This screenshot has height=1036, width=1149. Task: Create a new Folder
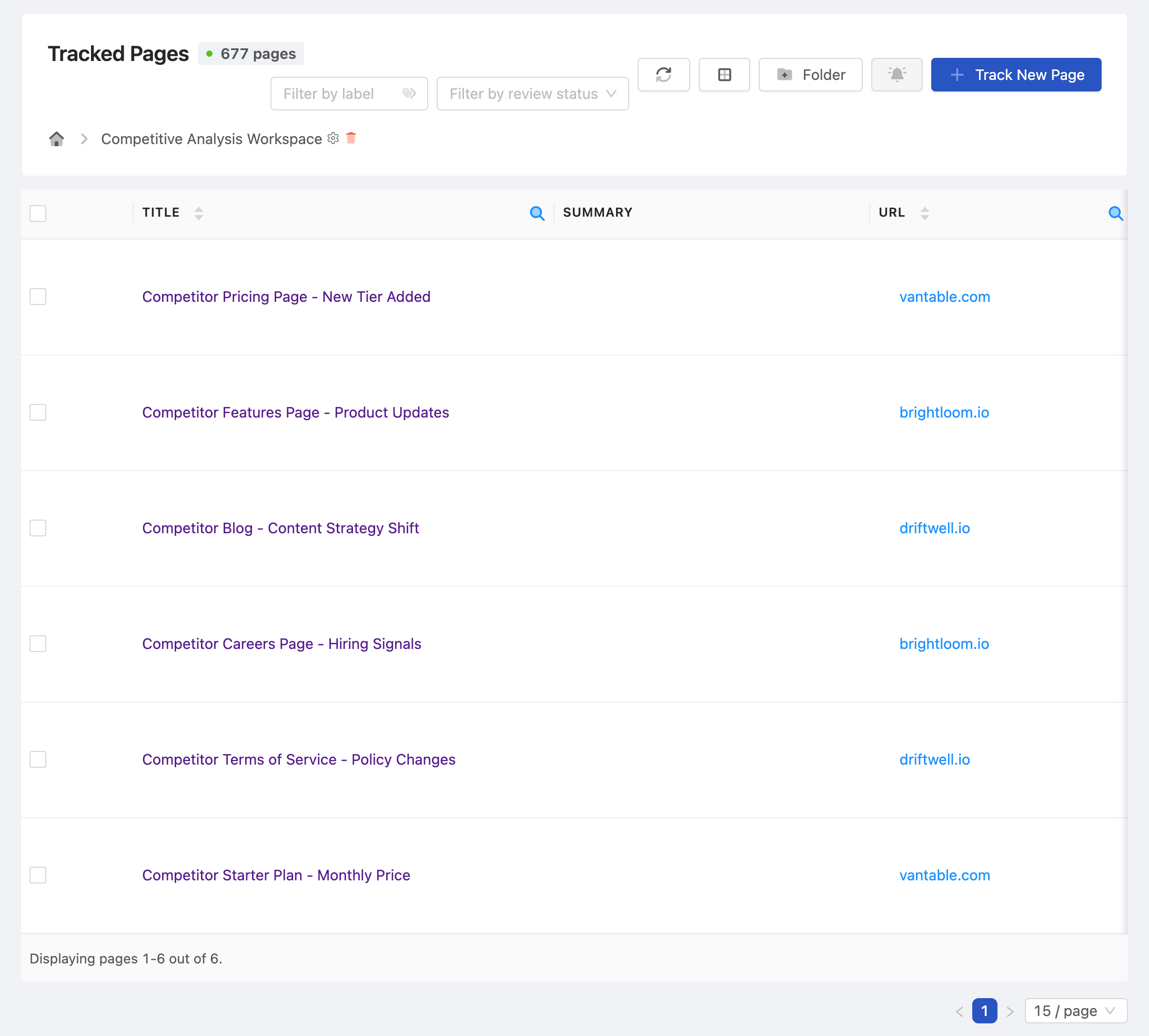coord(810,75)
